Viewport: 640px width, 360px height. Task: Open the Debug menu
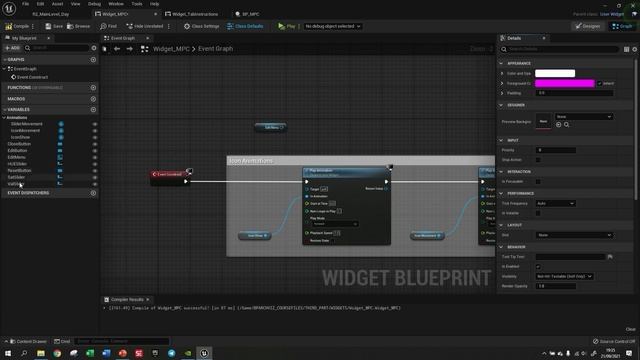tap(94, 4)
